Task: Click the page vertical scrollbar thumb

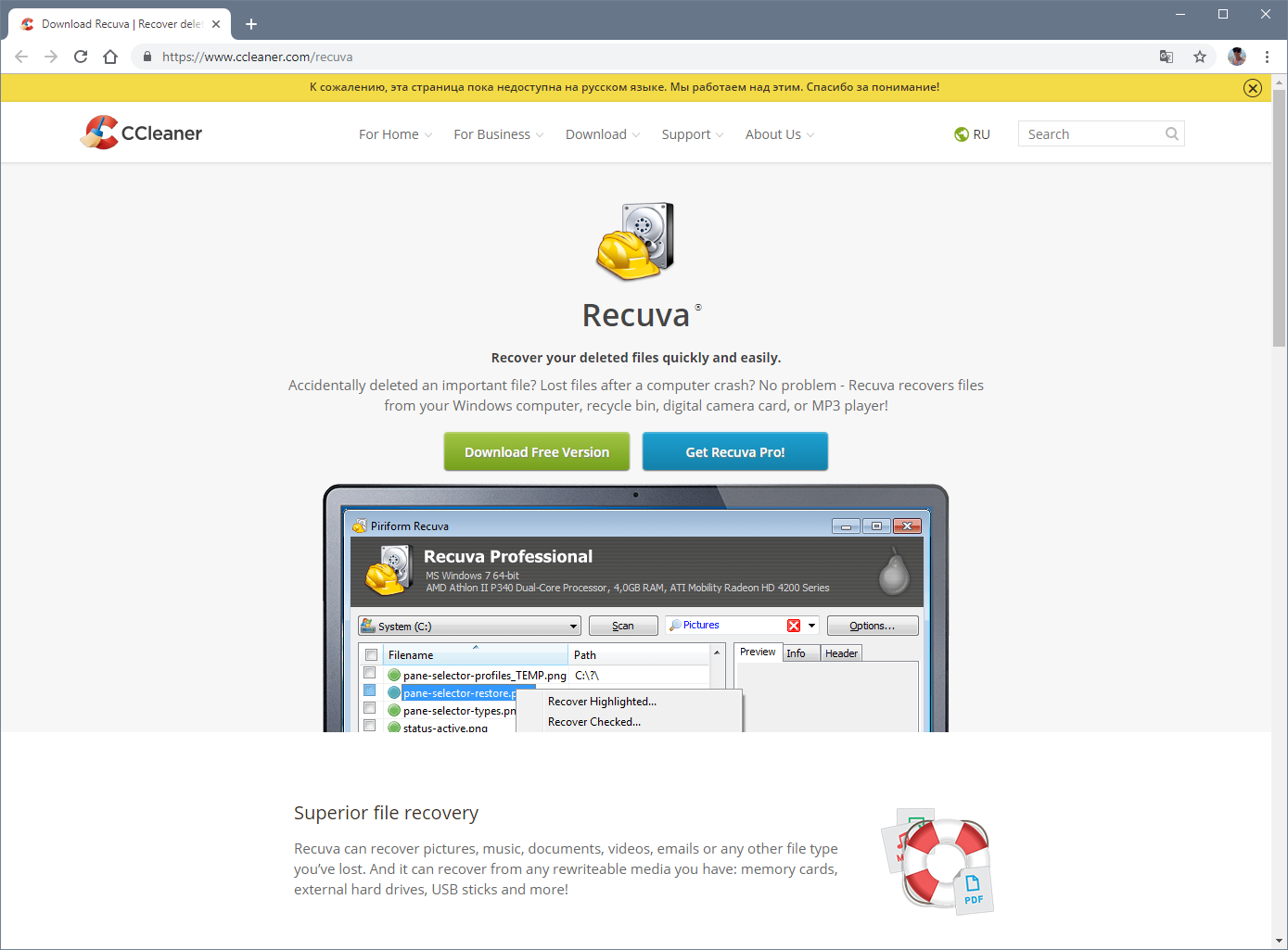Action: tap(1280, 219)
